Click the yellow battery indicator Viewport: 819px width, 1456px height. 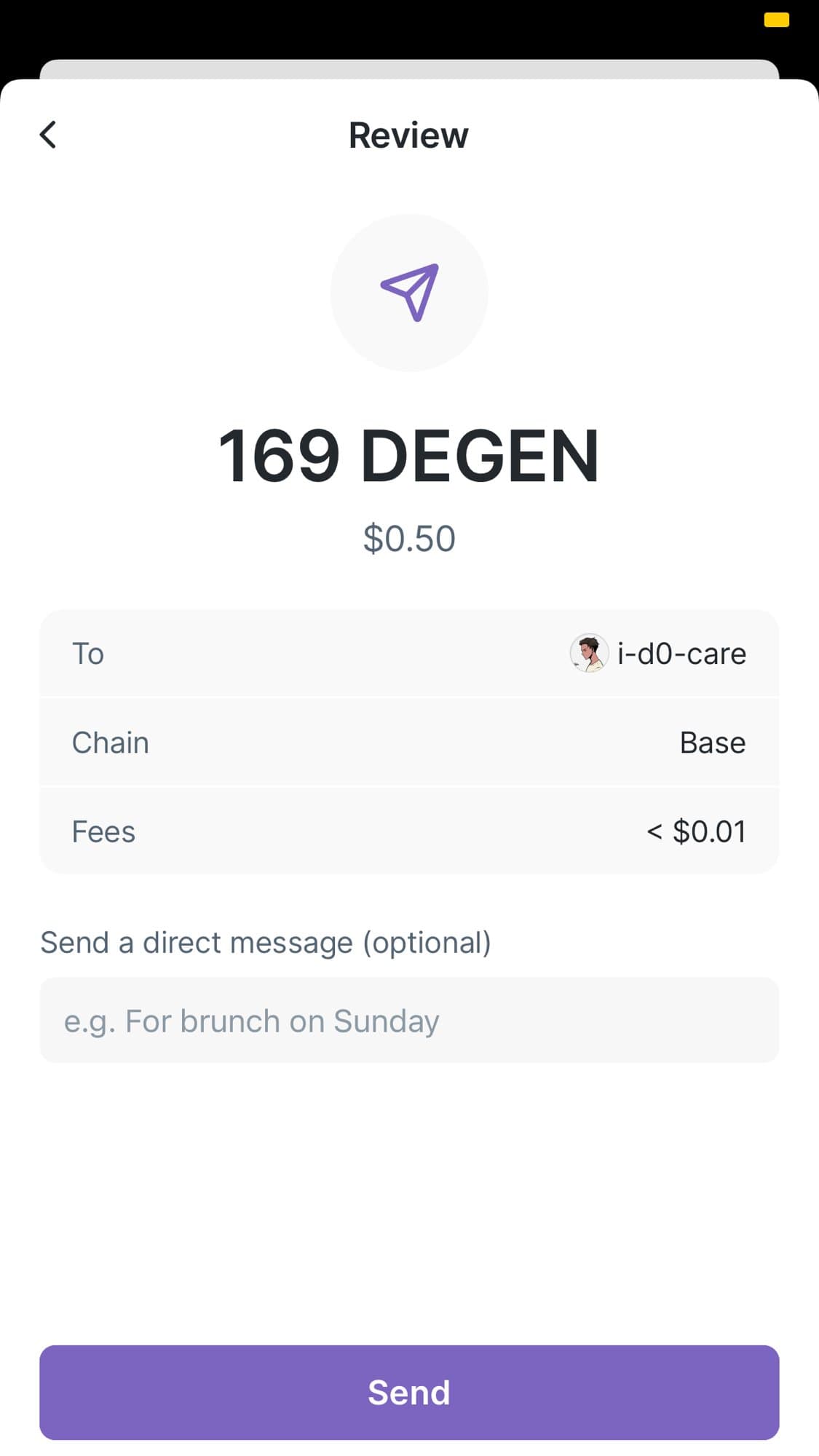pyautogui.click(x=776, y=20)
